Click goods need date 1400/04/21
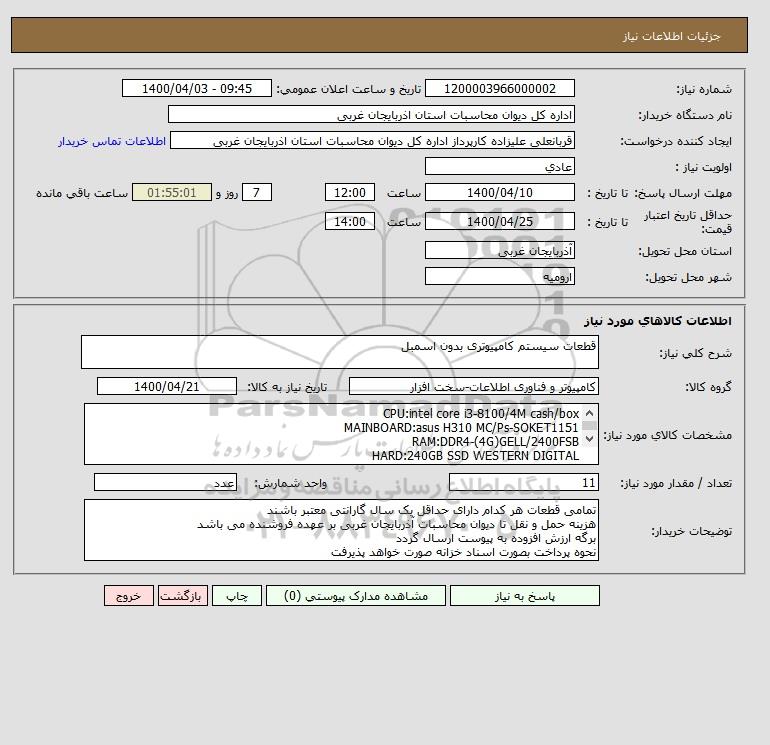Viewport: 770px width, 745px height. tap(167, 386)
